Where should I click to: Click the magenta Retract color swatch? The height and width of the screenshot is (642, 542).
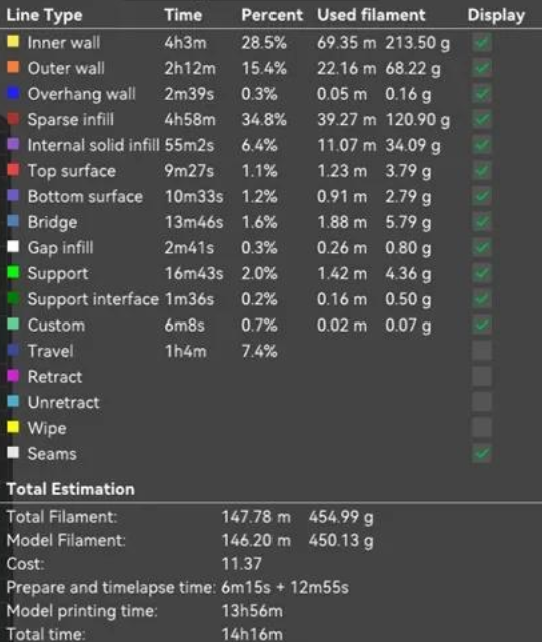point(13,375)
